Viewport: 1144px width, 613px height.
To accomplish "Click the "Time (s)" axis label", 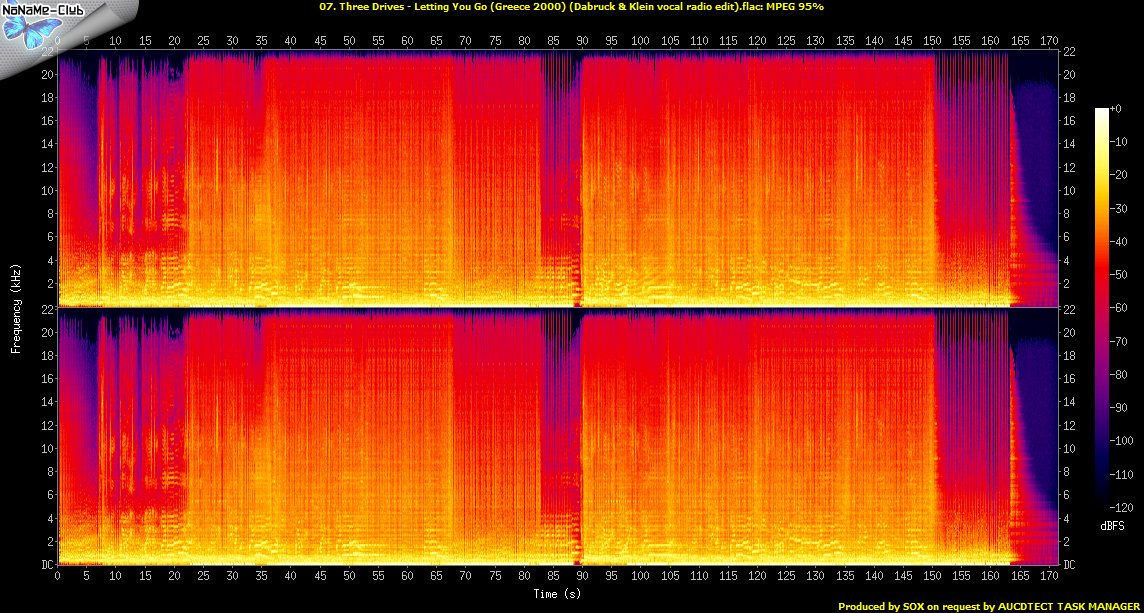I will click(x=557, y=593).
